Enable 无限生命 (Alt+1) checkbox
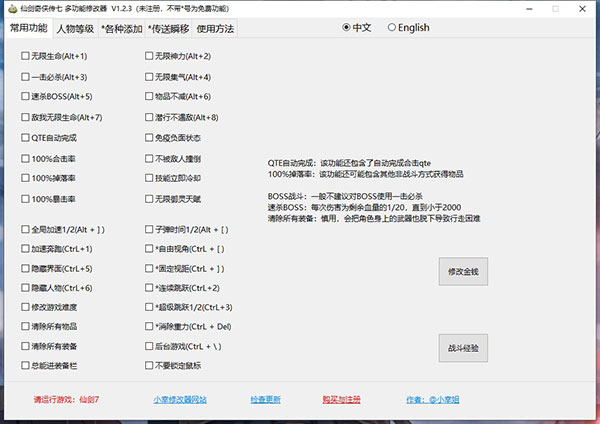Viewport: 600px width, 424px height. tap(26, 56)
